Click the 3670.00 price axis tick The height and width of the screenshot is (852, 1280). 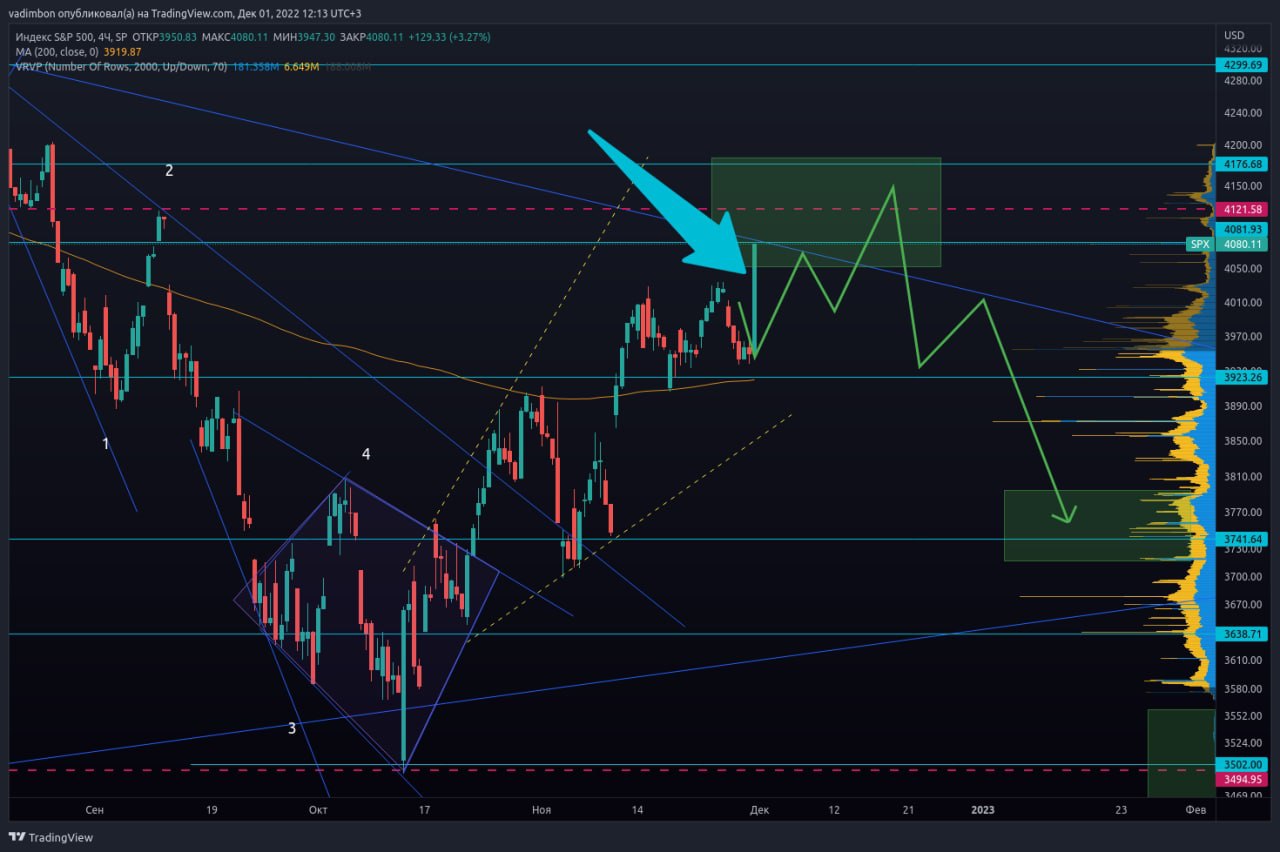pyautogui.click(x=1242, y=605)
